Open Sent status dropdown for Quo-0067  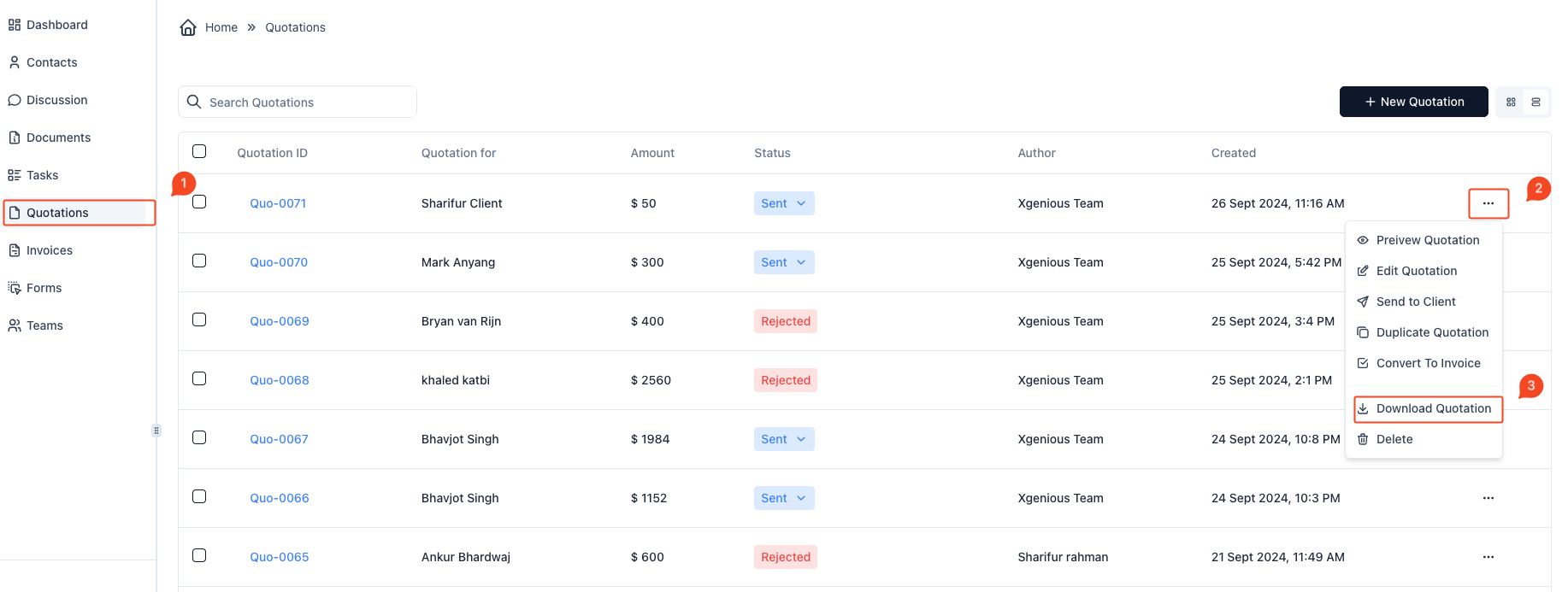[783, 439]
